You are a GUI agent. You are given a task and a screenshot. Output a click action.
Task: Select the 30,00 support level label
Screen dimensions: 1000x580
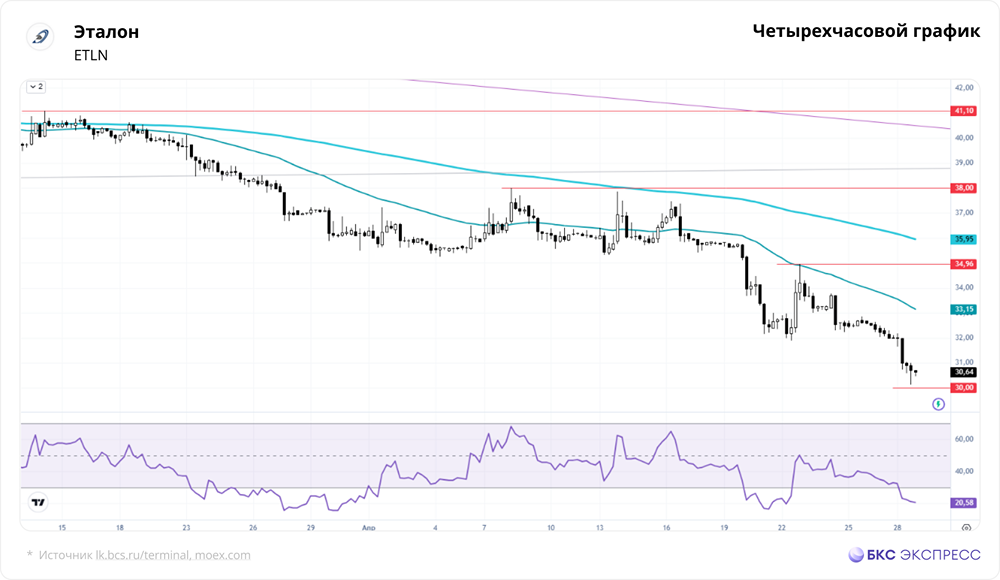(964, 388)
